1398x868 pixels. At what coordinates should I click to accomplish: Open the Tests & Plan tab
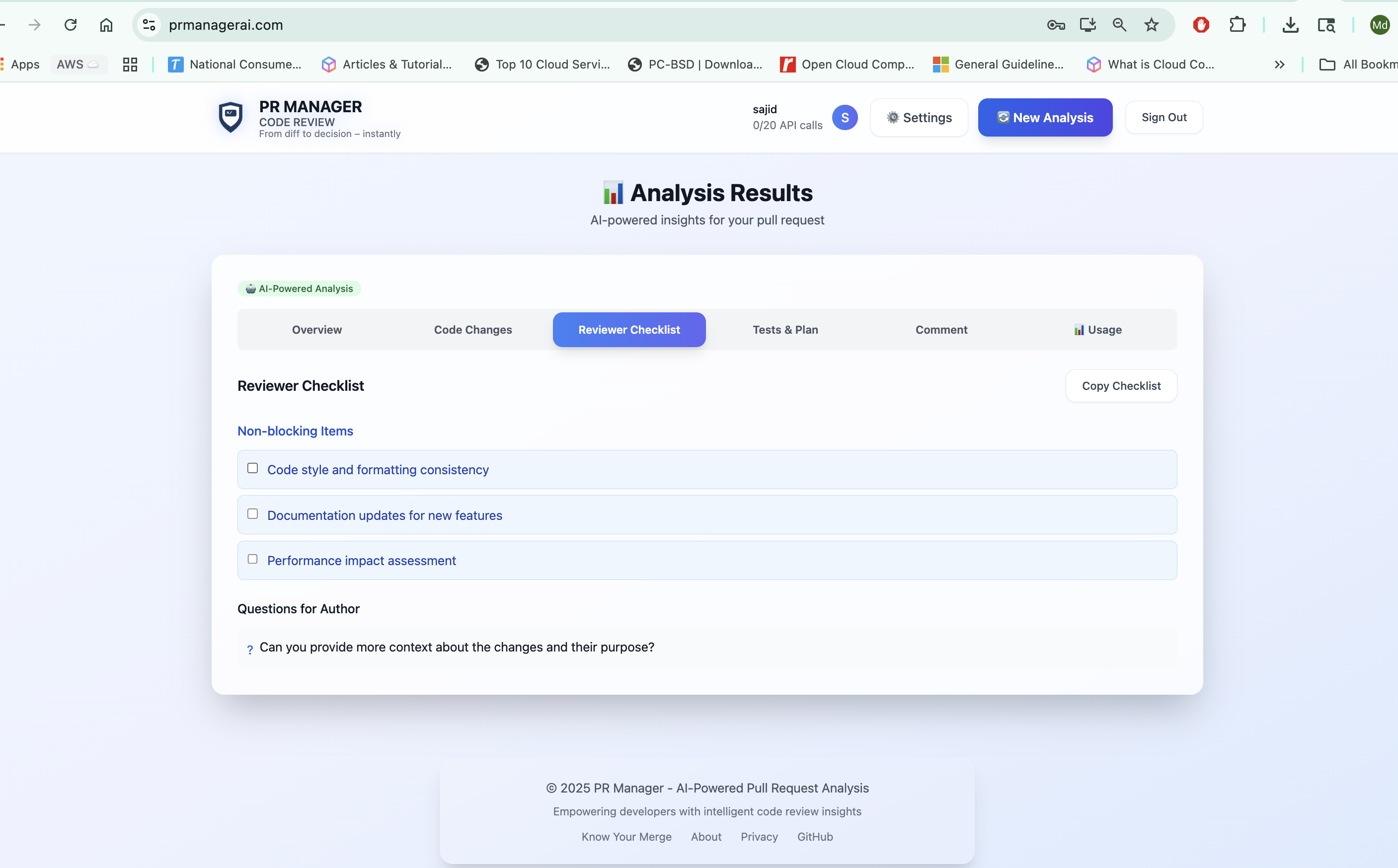click(785, 330)
